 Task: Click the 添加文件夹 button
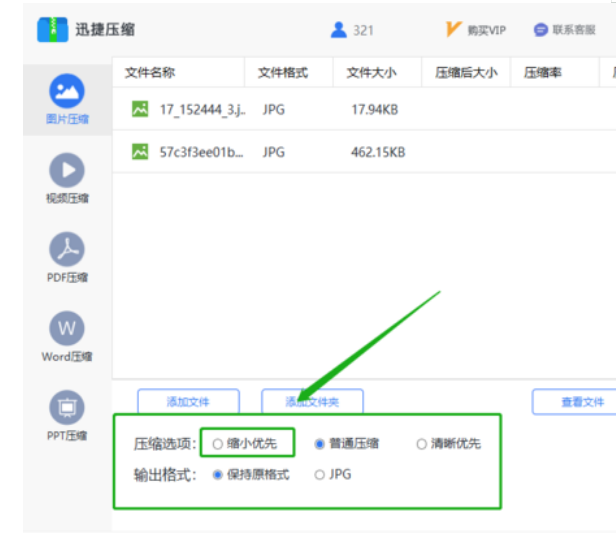(x=312, y=401)
